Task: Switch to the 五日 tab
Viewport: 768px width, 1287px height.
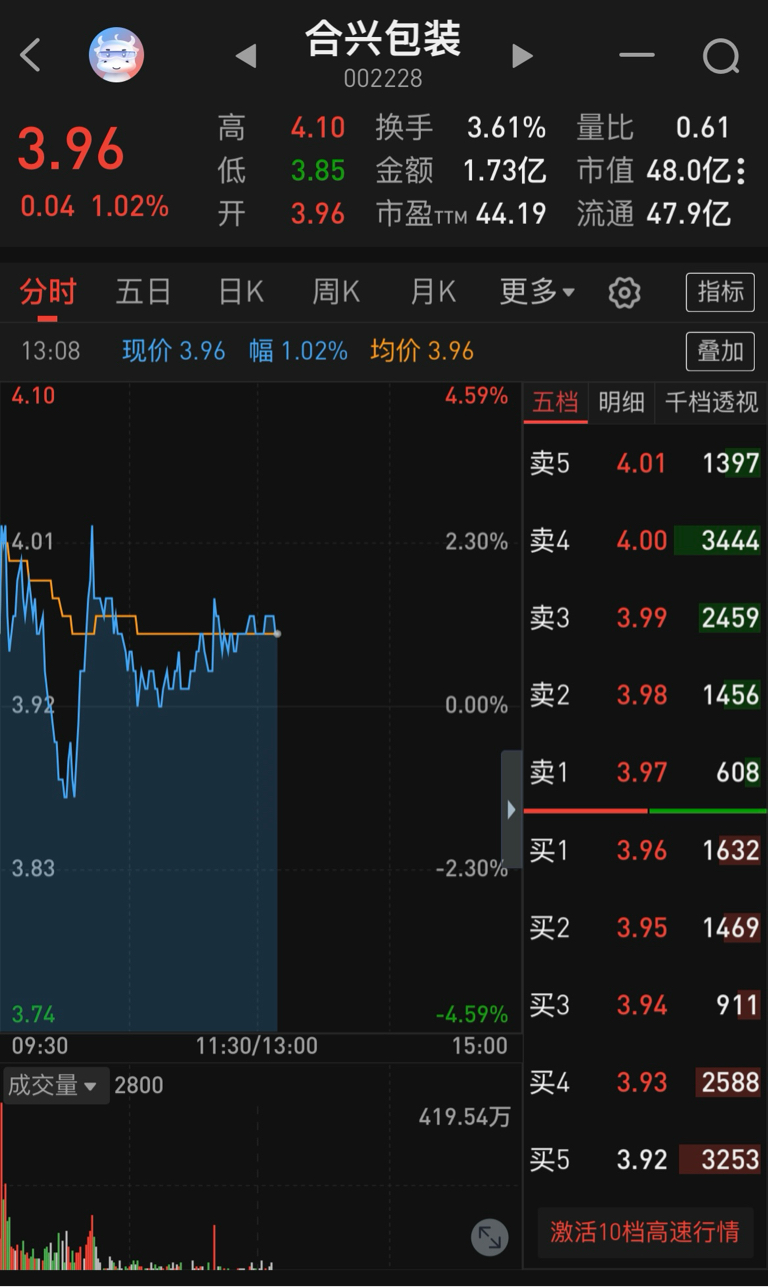Action: point(143,292)
